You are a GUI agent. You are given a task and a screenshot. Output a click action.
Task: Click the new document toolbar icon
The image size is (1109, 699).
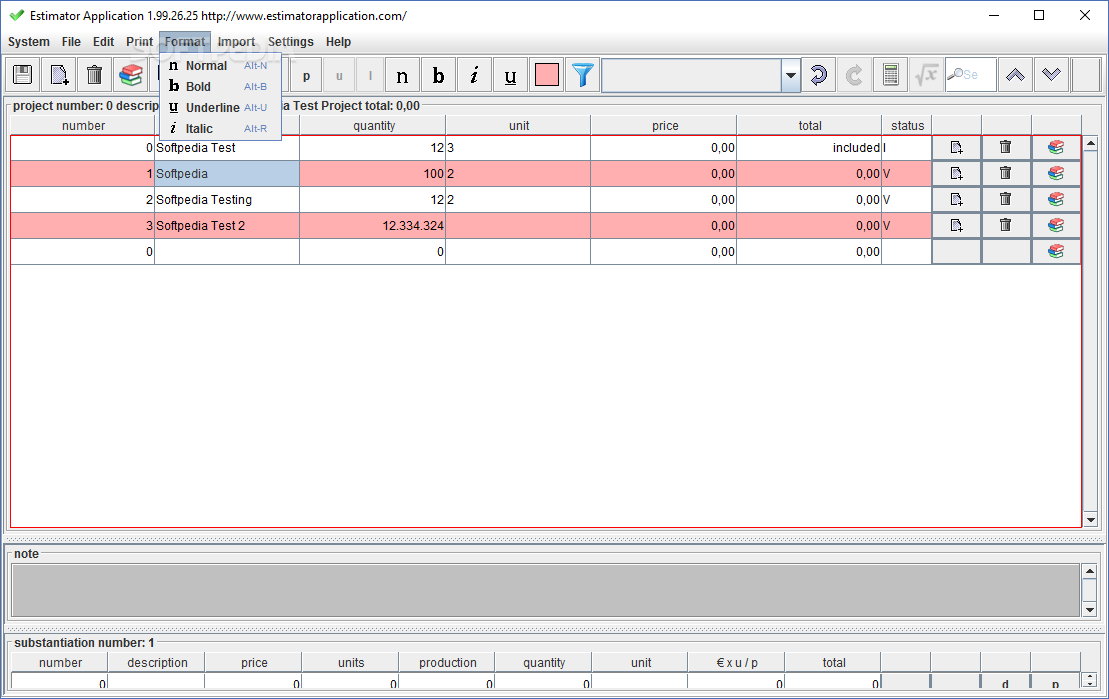pyautogui.click(x=59, y=75)
